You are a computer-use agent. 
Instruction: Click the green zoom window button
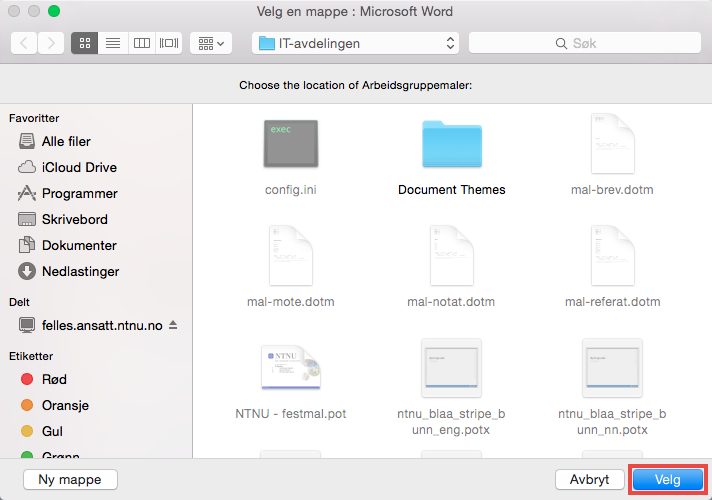54,11
